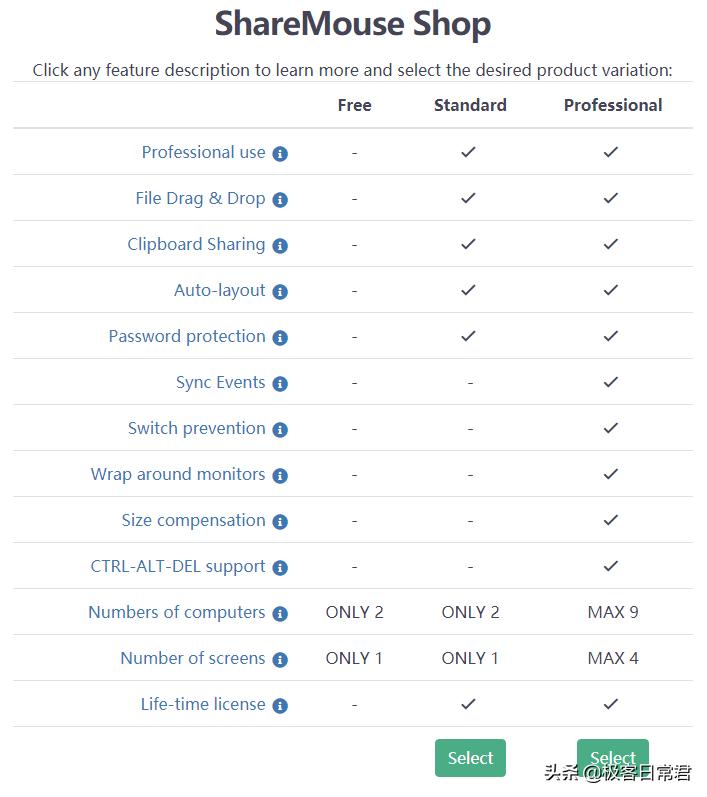Screen dimensions: 707x797
Task: Open the Number of screens link
Action: [x=192, y=658]
